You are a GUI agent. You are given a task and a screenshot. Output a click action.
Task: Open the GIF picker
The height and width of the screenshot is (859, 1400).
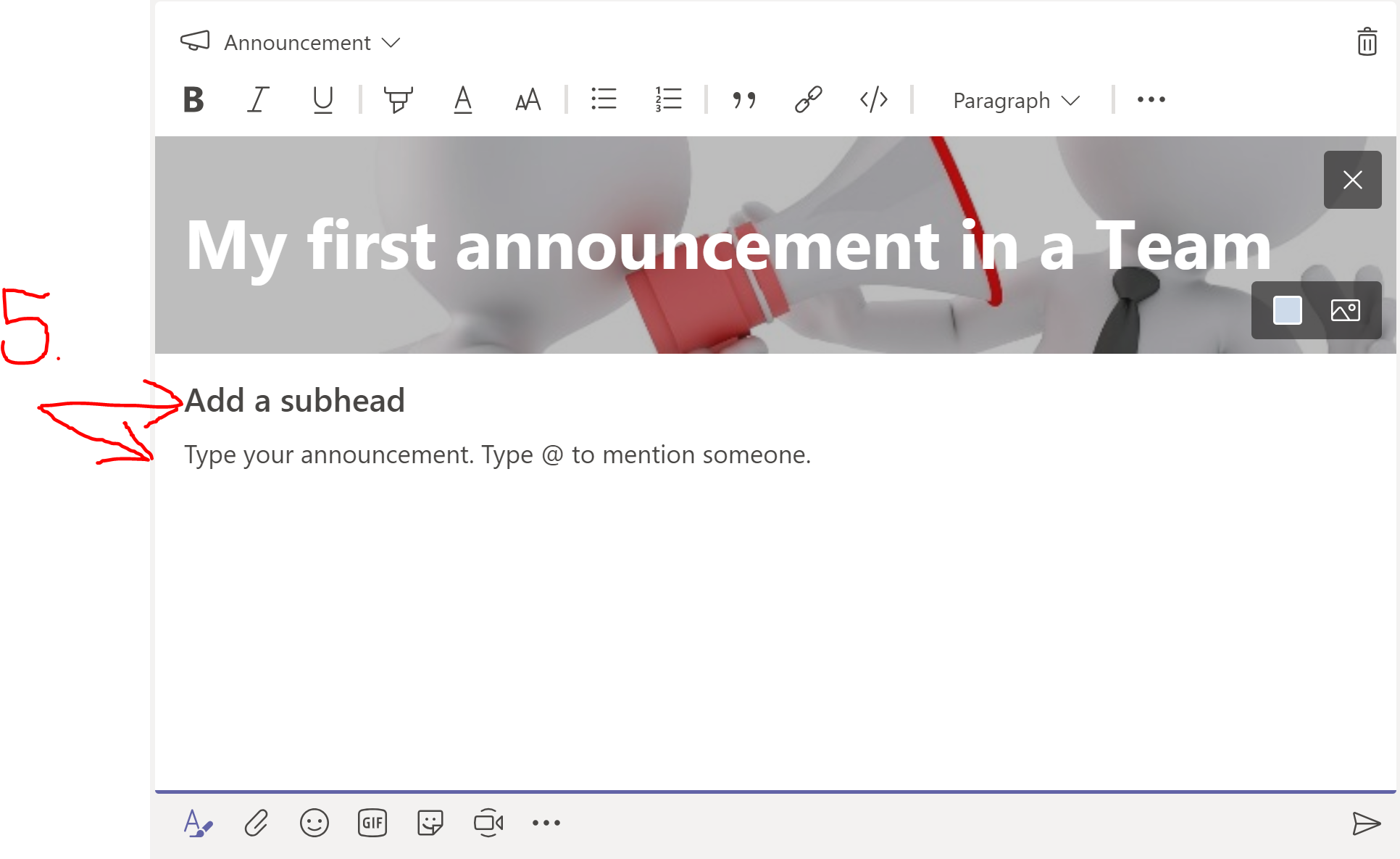pyautogui.click(x=372, y=823)
